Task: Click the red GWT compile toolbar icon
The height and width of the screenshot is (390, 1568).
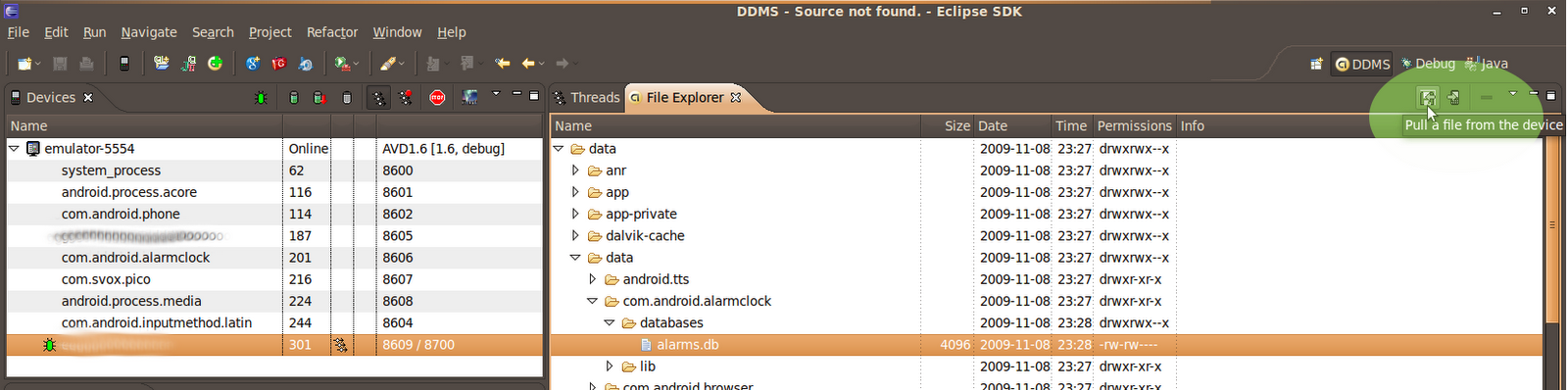Action: (x=279, y=64)
